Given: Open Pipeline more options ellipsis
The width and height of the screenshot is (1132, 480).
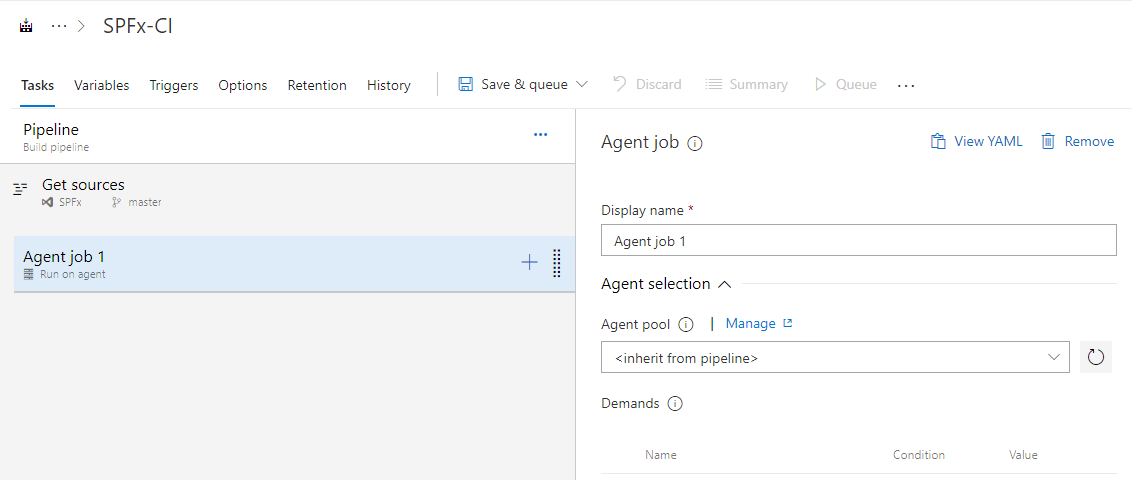Looking at the screenshot, I should click(x=540, y=135).
